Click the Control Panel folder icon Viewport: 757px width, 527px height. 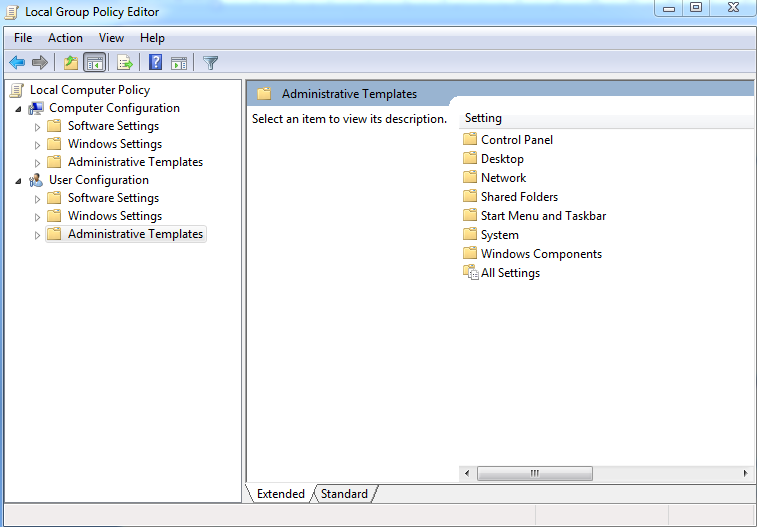pyautogui.click(x=470, y=139)
